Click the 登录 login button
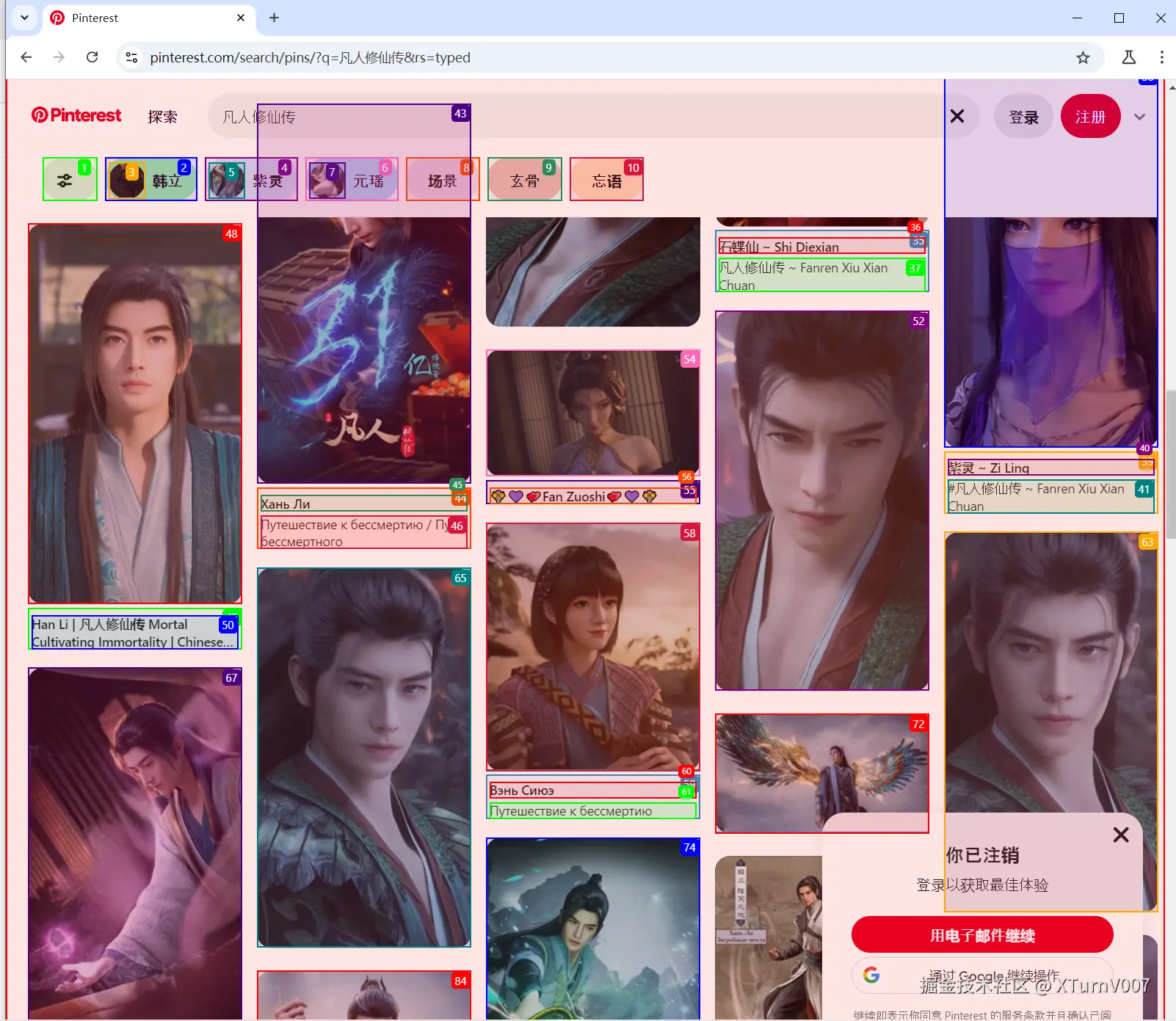Image resolution: width=1176 pixels, height=1021 pixels. pos(1023,117)
